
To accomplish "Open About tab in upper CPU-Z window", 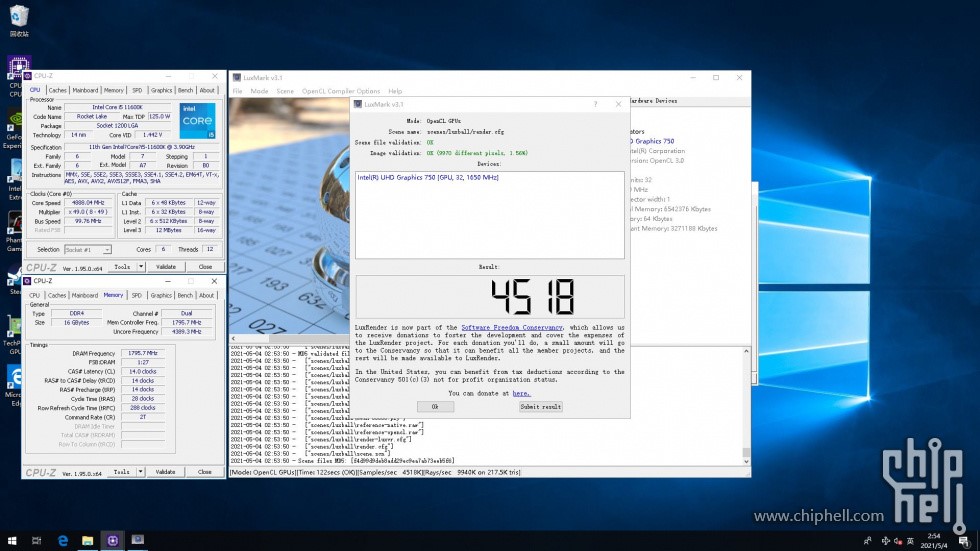I will [207, 90].
